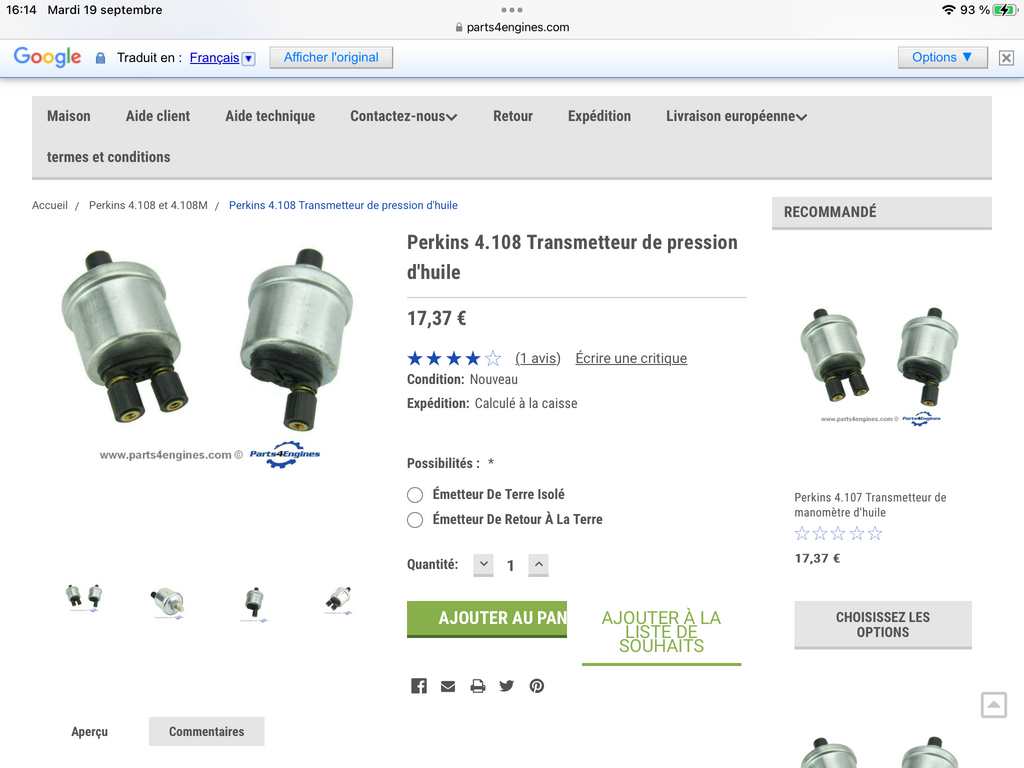
Task: Tap the four-star product rating
Action: (454, 358)
